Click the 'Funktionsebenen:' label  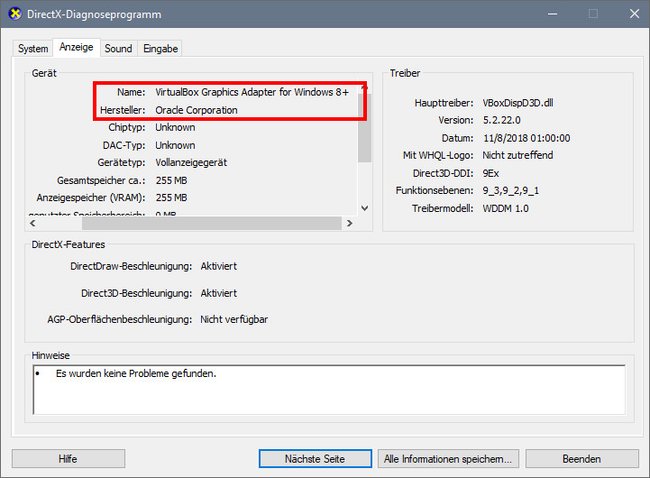click(x=434, y=191)
